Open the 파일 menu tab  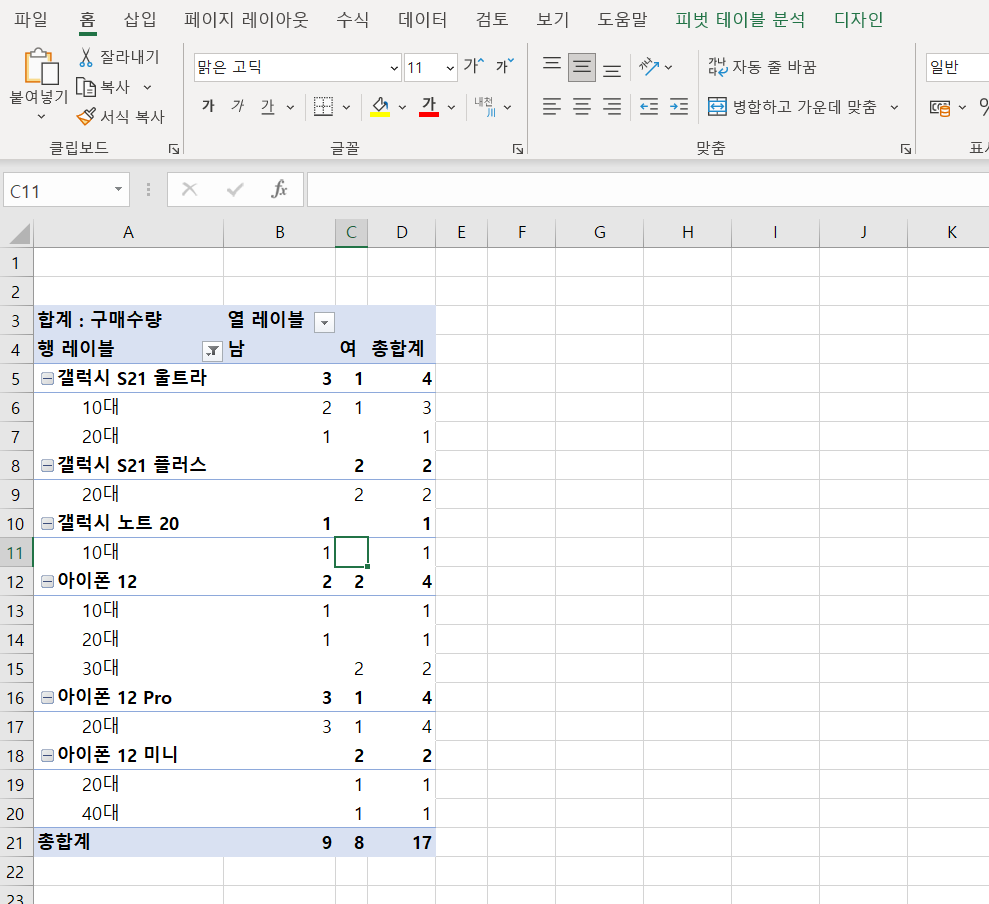31,20
